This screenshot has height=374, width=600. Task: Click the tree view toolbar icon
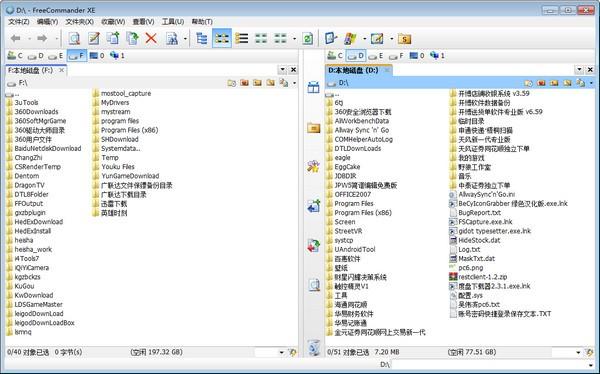pos(201,38)
